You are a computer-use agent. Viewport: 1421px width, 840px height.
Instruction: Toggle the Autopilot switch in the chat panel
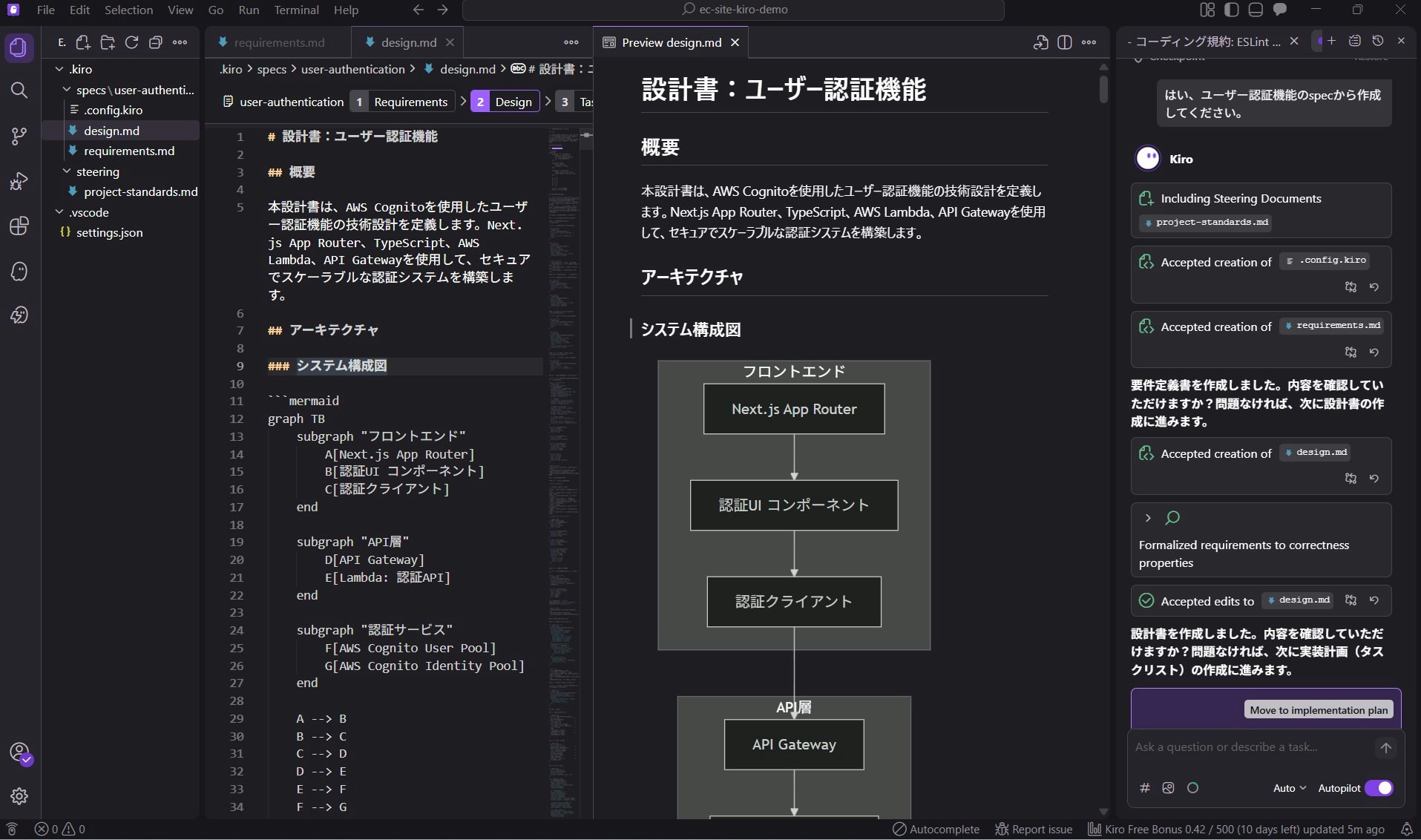pyautogui.click(x=1379, y=788)
